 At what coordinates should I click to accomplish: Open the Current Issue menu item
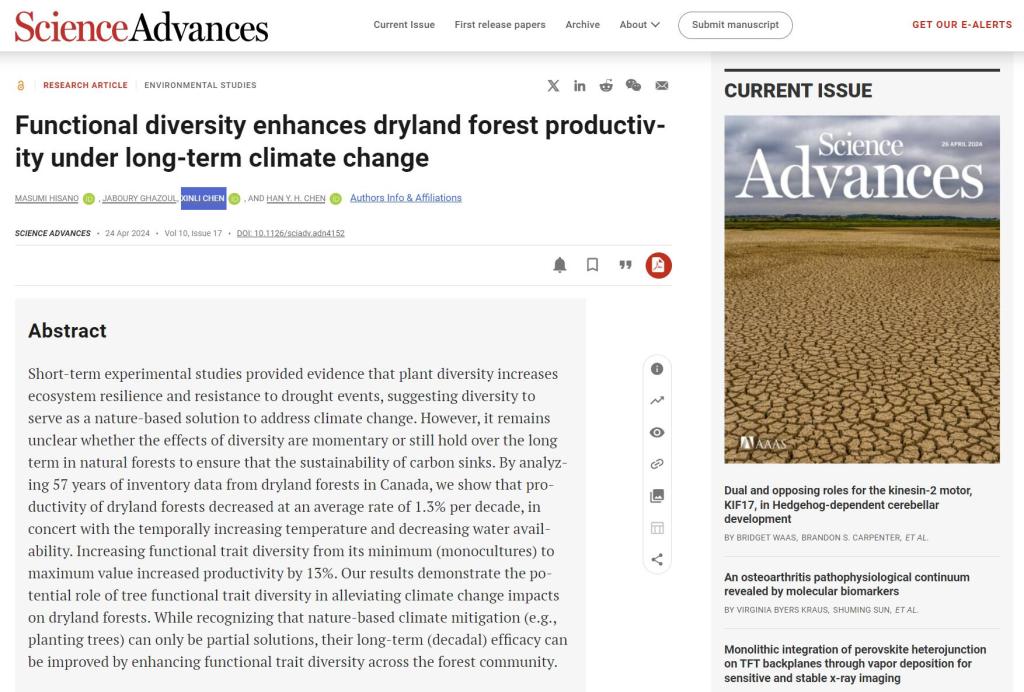(404, 25)
